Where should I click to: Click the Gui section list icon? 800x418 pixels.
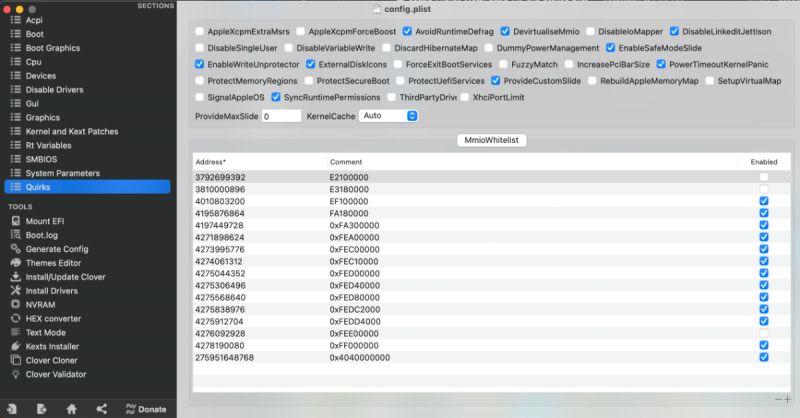point(16,103)
